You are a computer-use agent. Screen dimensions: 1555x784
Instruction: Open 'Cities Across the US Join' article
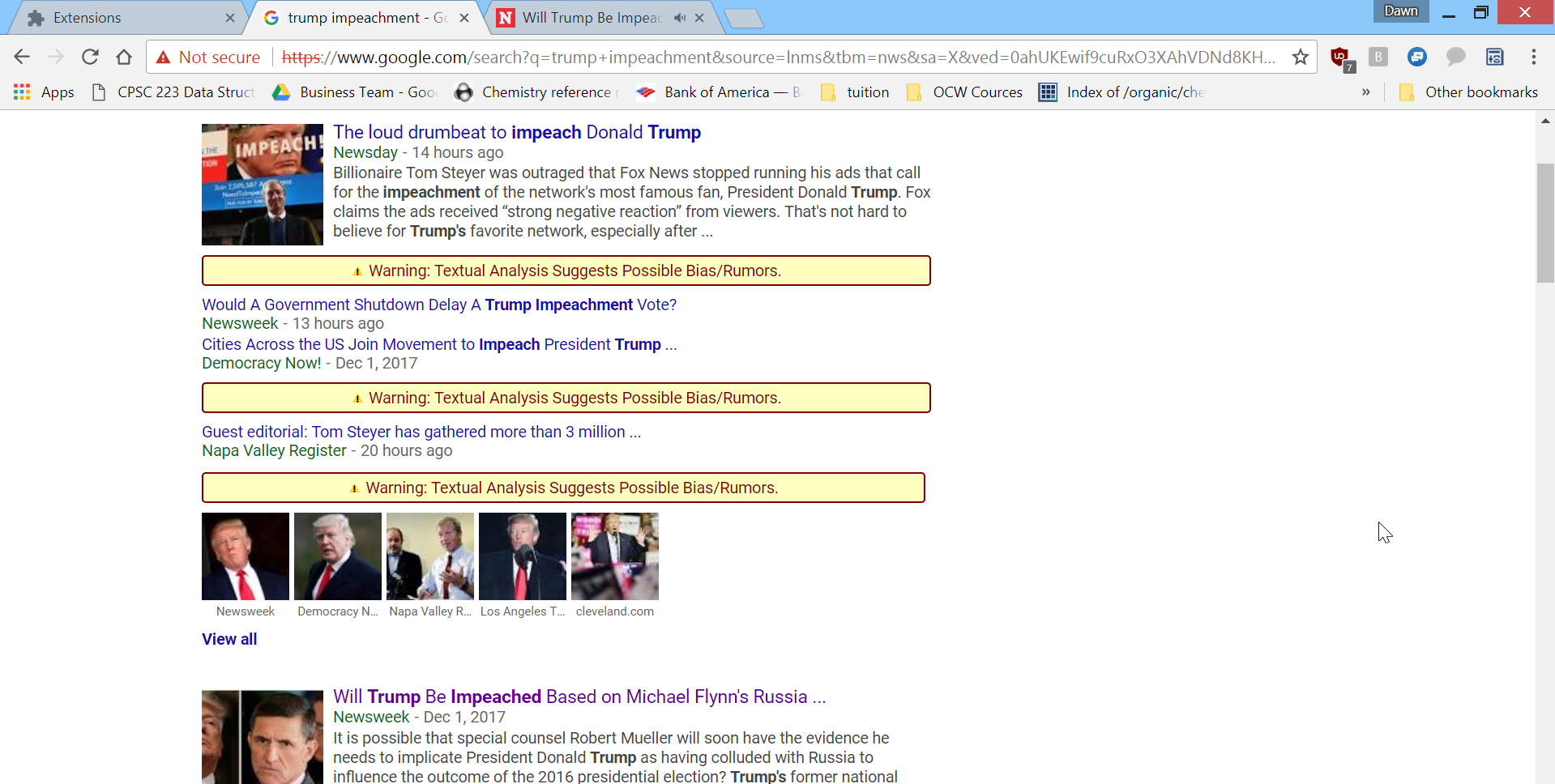(439, 344)
